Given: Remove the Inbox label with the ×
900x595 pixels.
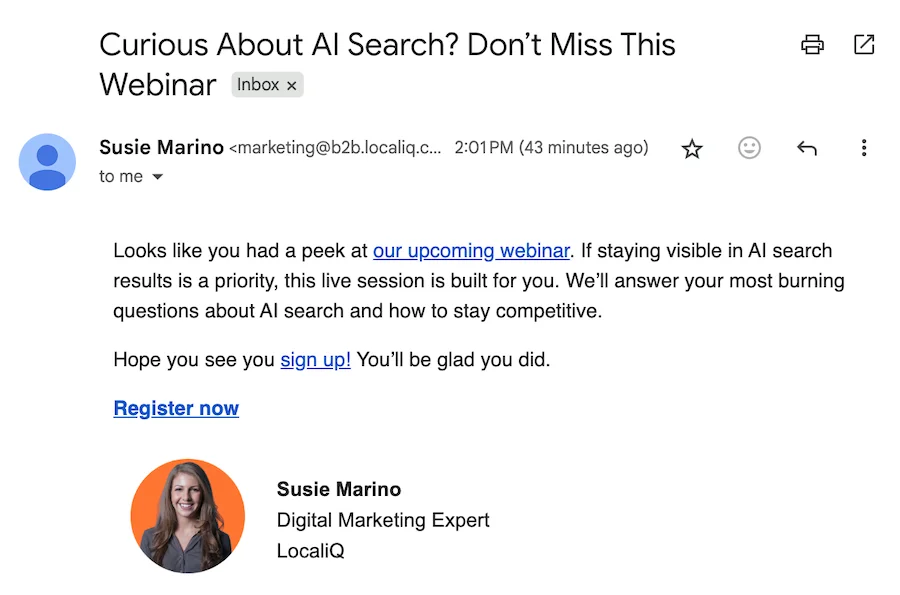Looking at the screenshot, I should point(292,86).
